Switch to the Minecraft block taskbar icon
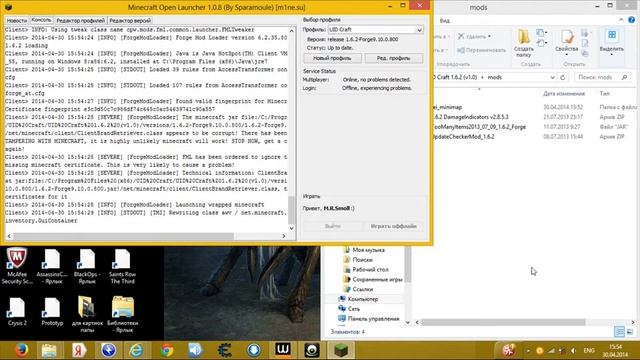Image resolution: width=640 pixels, height=360 pixels. tap(340, 350)
